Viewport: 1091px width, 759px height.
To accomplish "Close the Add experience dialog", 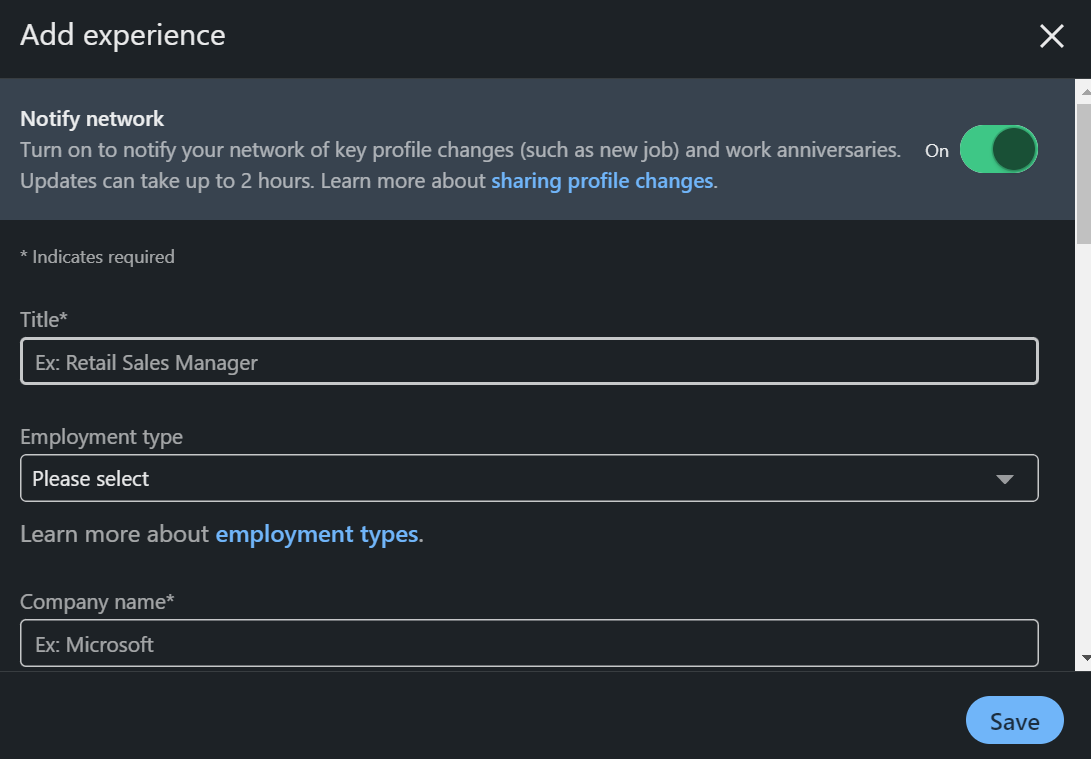I will pos(1051,37).
